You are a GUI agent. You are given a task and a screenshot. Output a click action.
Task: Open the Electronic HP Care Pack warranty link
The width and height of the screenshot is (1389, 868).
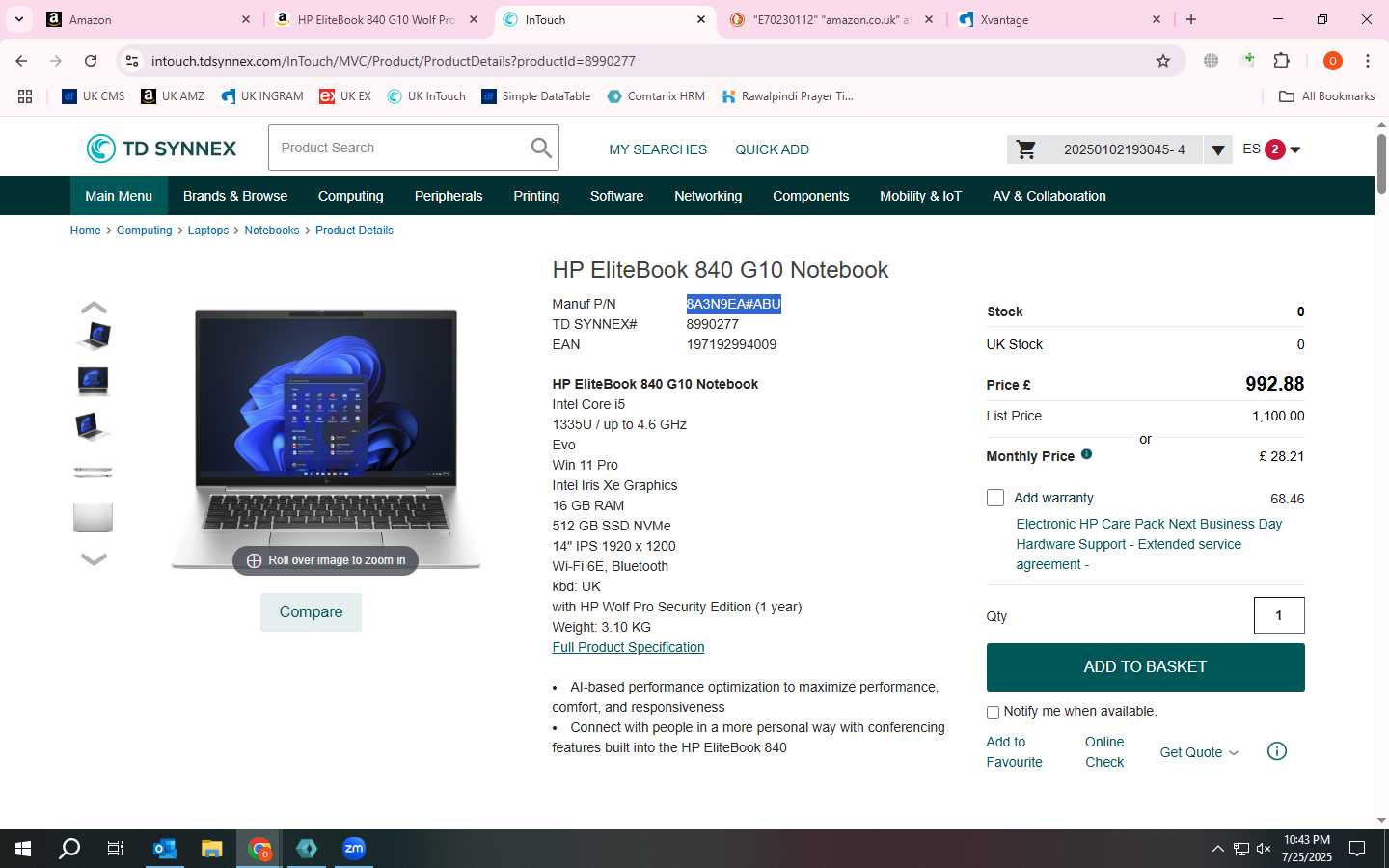point(1149,544)
